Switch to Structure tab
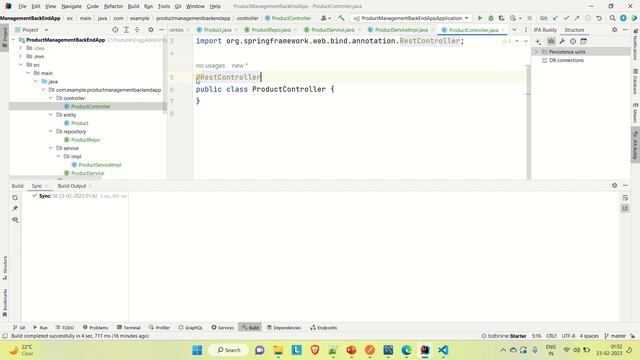The height and width of the screenshot is (360, 640). point(574,30)
